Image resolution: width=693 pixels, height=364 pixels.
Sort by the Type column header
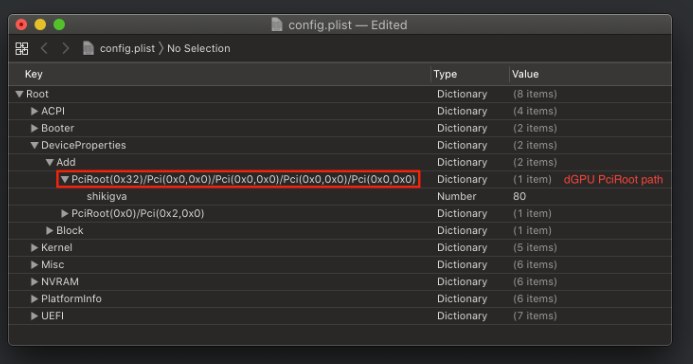point(445,74)
